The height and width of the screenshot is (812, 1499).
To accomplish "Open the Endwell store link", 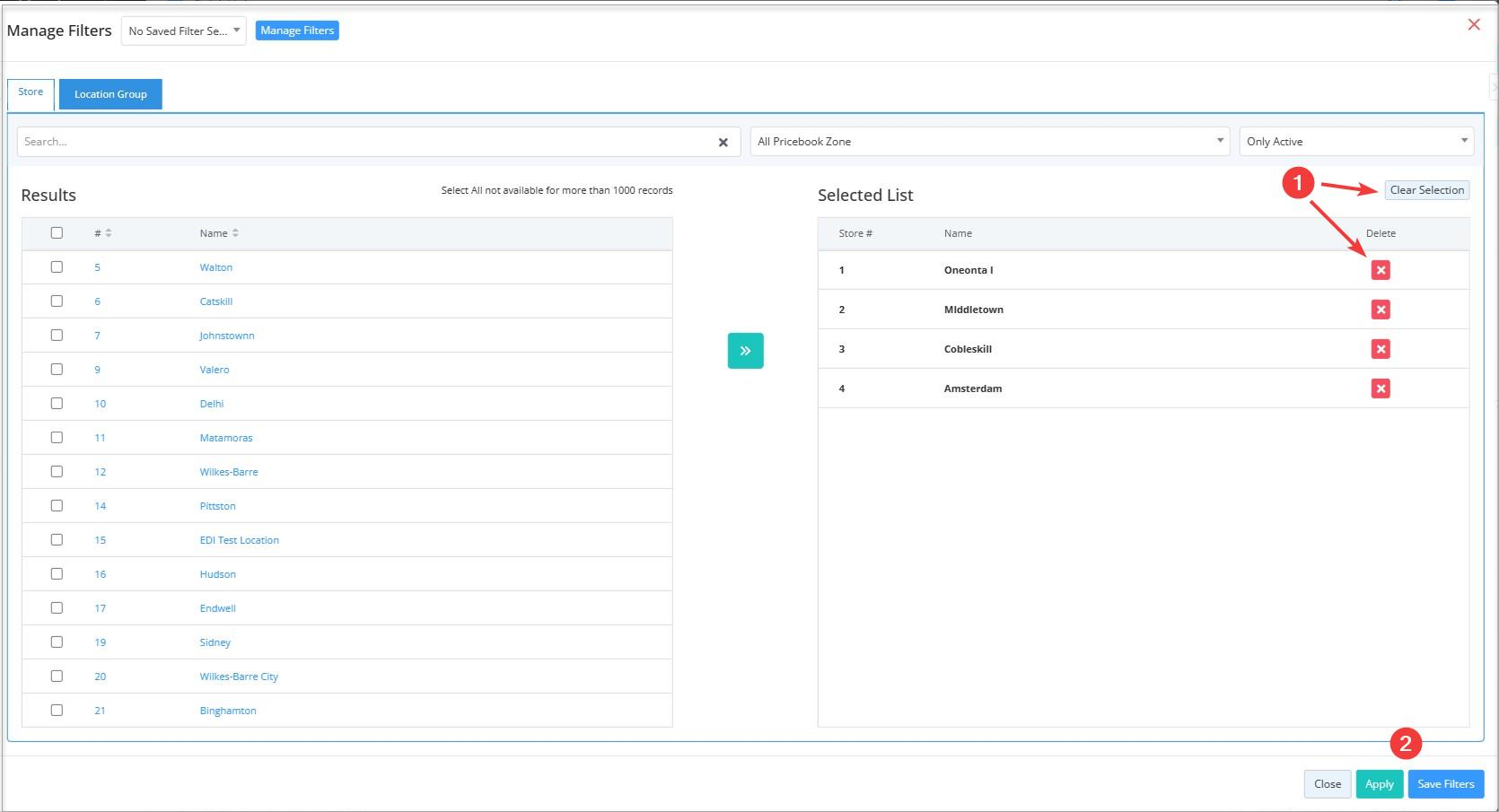I will tap(218, 608).
